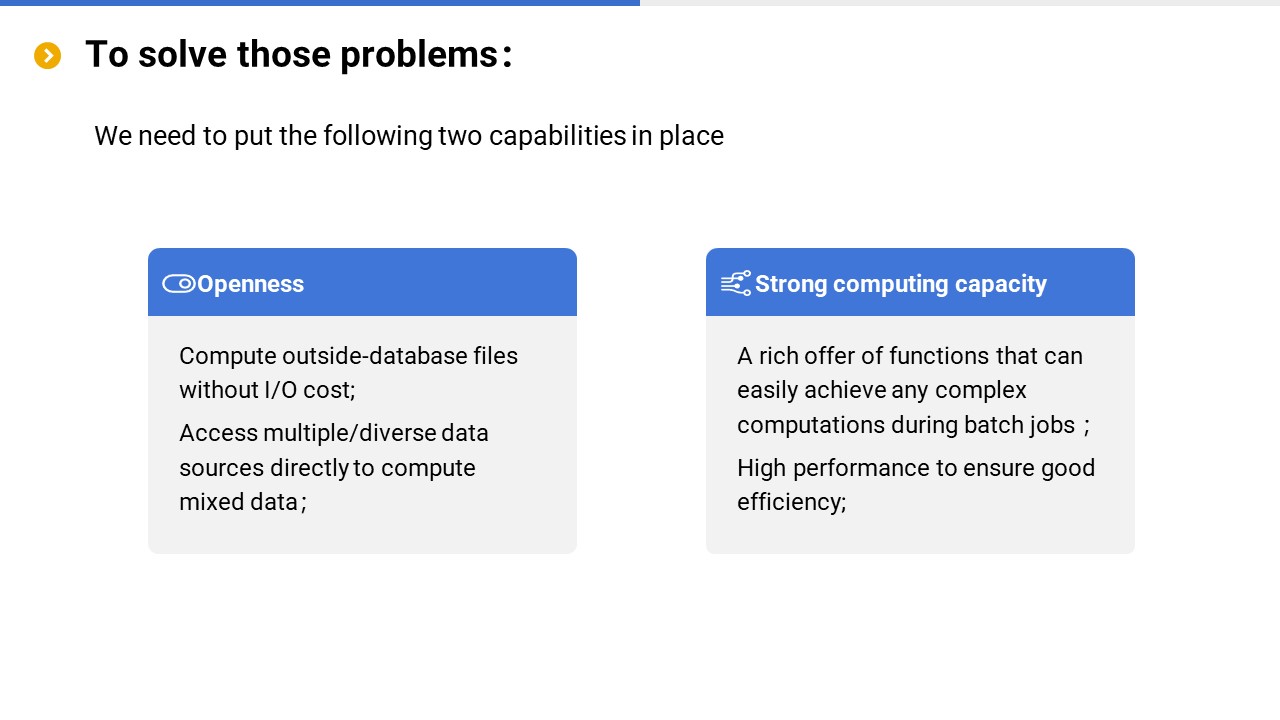
Task: Click the 'High performance to ensure good efficiency' paragraph
Action: 915,484
